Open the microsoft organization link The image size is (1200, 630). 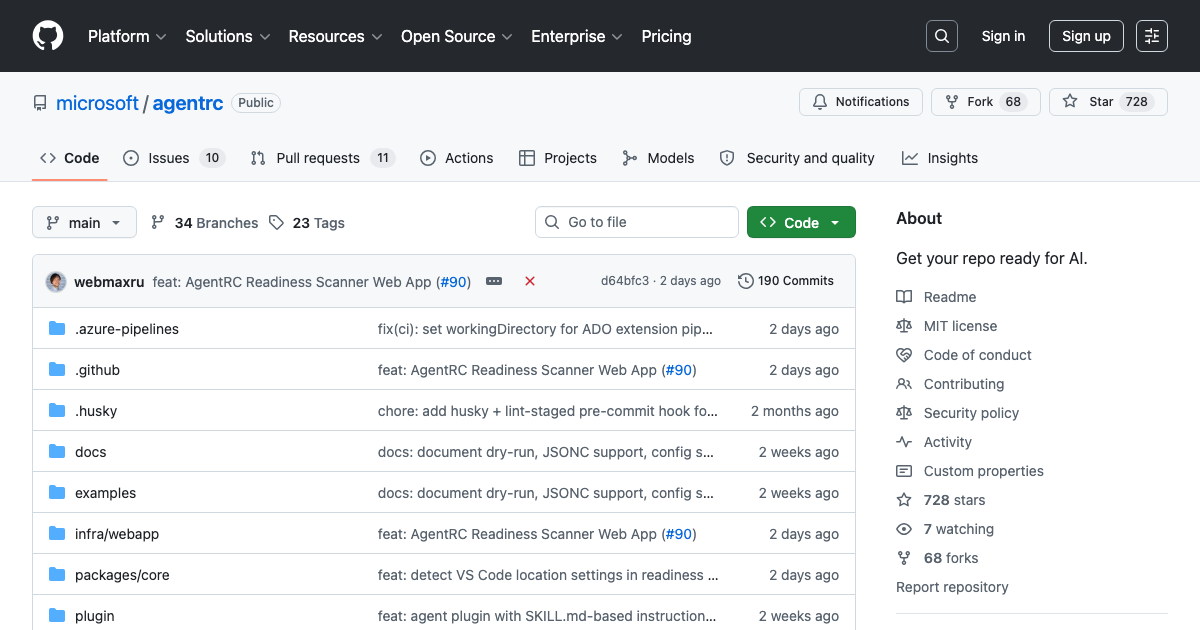point(97,103)
